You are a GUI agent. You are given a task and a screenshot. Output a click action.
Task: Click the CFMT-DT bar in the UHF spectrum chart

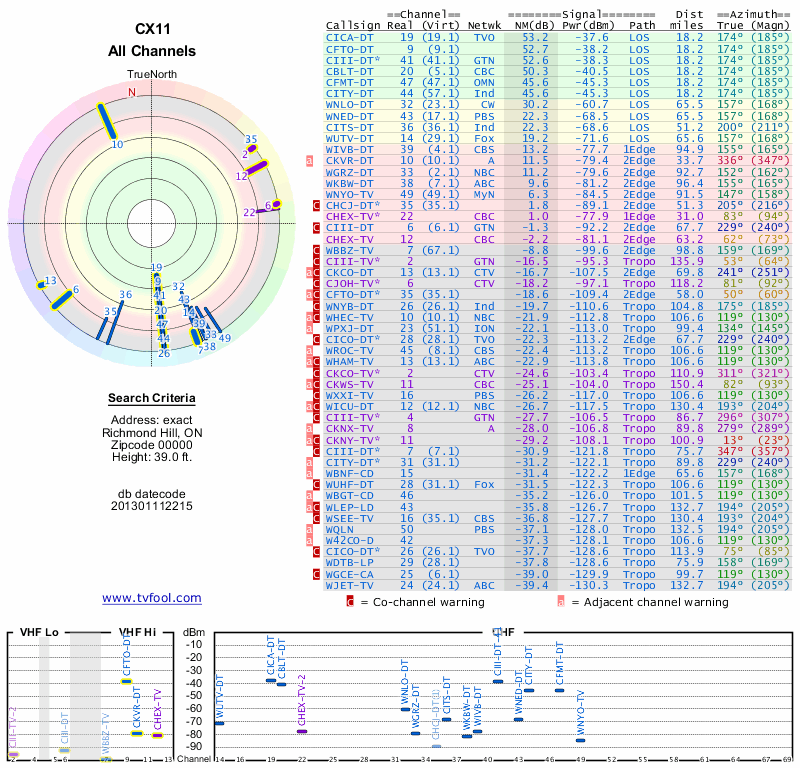coord(560,690)
